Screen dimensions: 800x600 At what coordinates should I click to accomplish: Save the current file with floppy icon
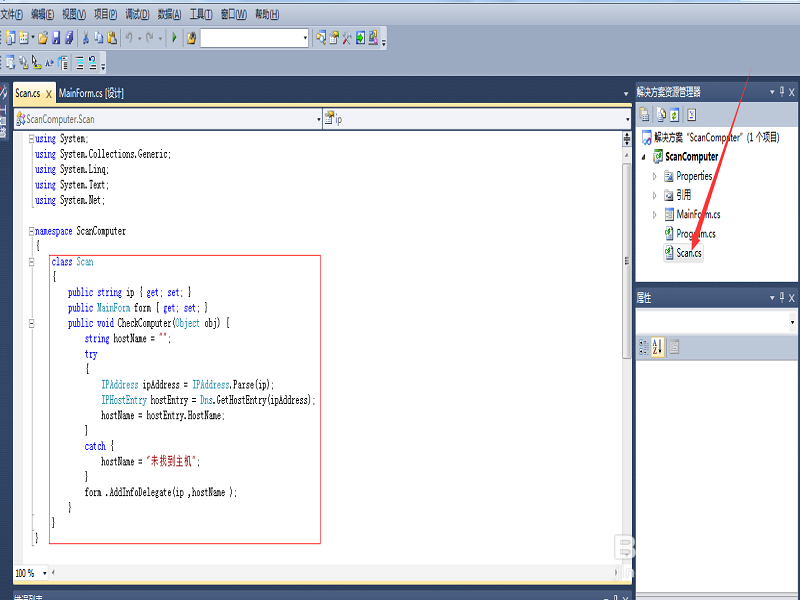(x=56, y=38)
